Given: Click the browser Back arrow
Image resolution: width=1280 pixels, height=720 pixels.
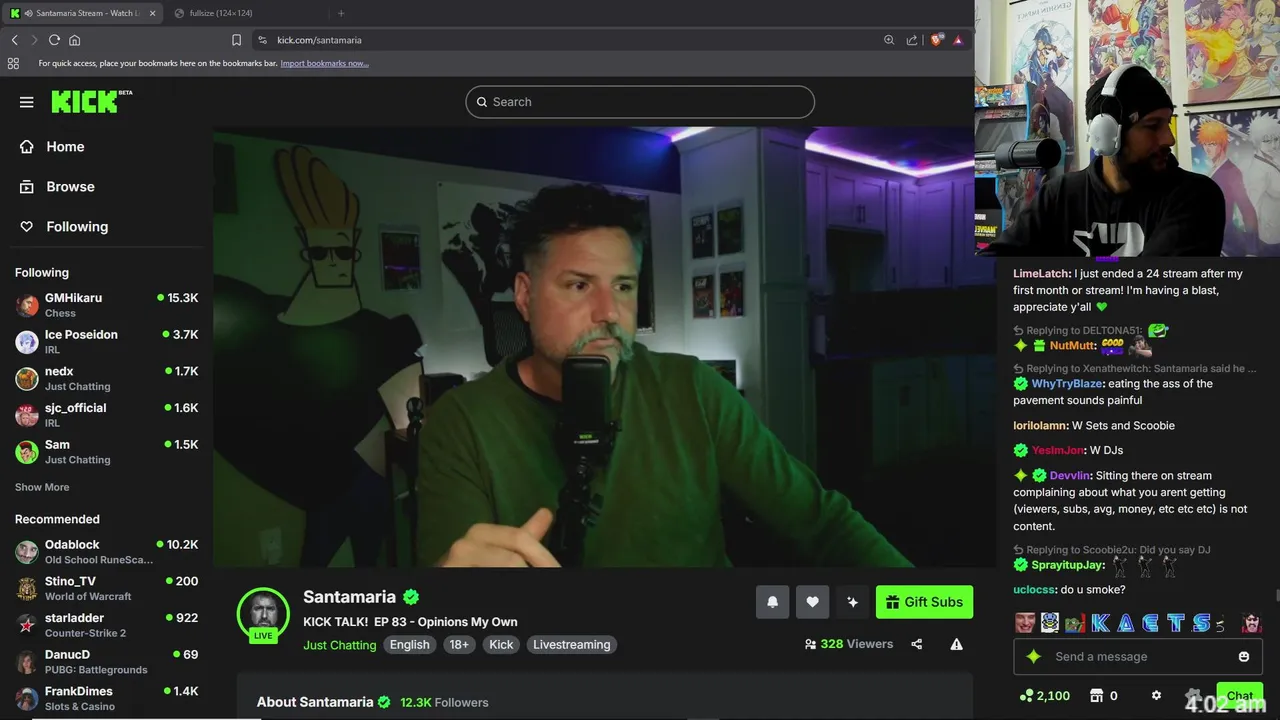Looking at the screenshot, I should pos(14,40).
